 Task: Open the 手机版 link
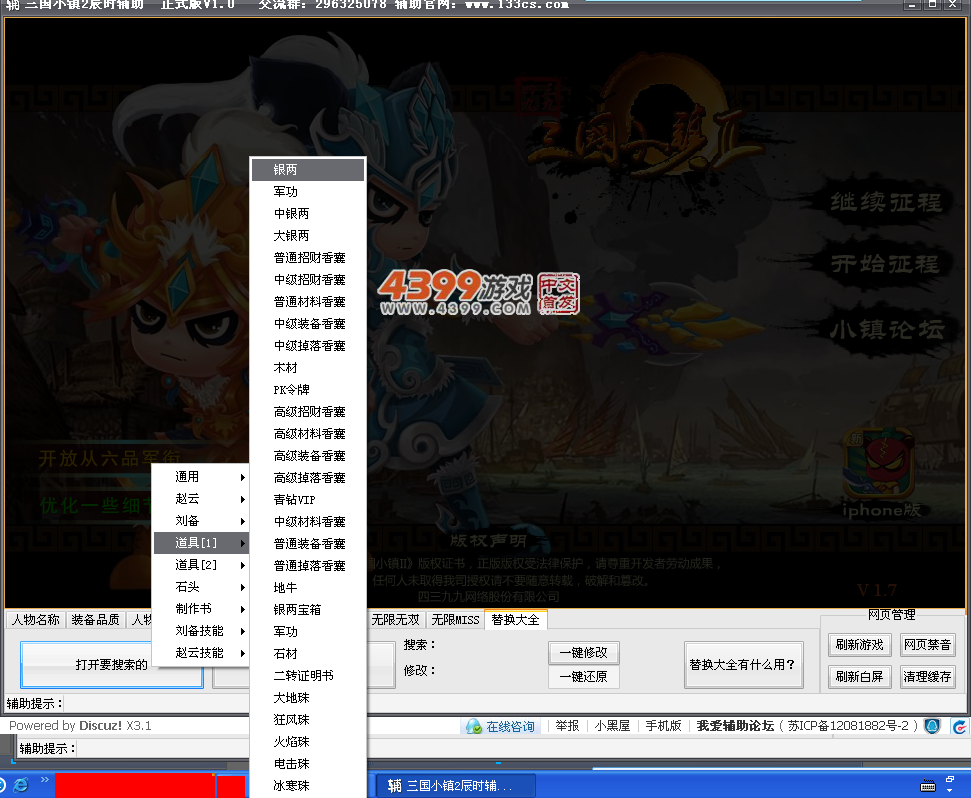pos(663,726)
